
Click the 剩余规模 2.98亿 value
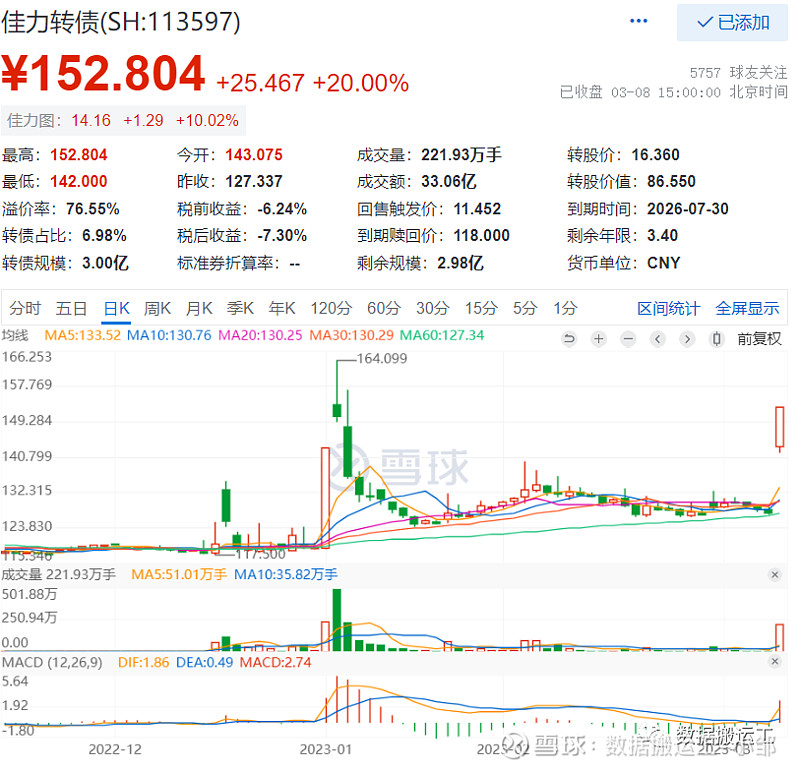tap(460, 263)
